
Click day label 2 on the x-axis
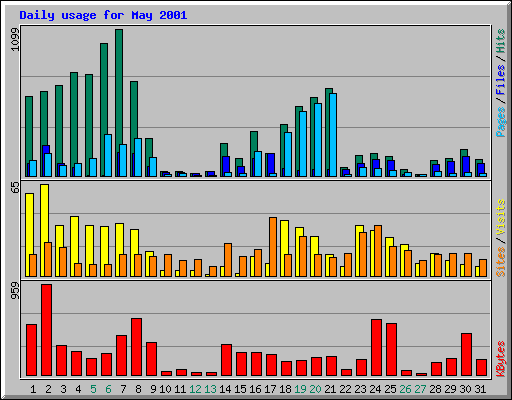click(x=48, y=389)
